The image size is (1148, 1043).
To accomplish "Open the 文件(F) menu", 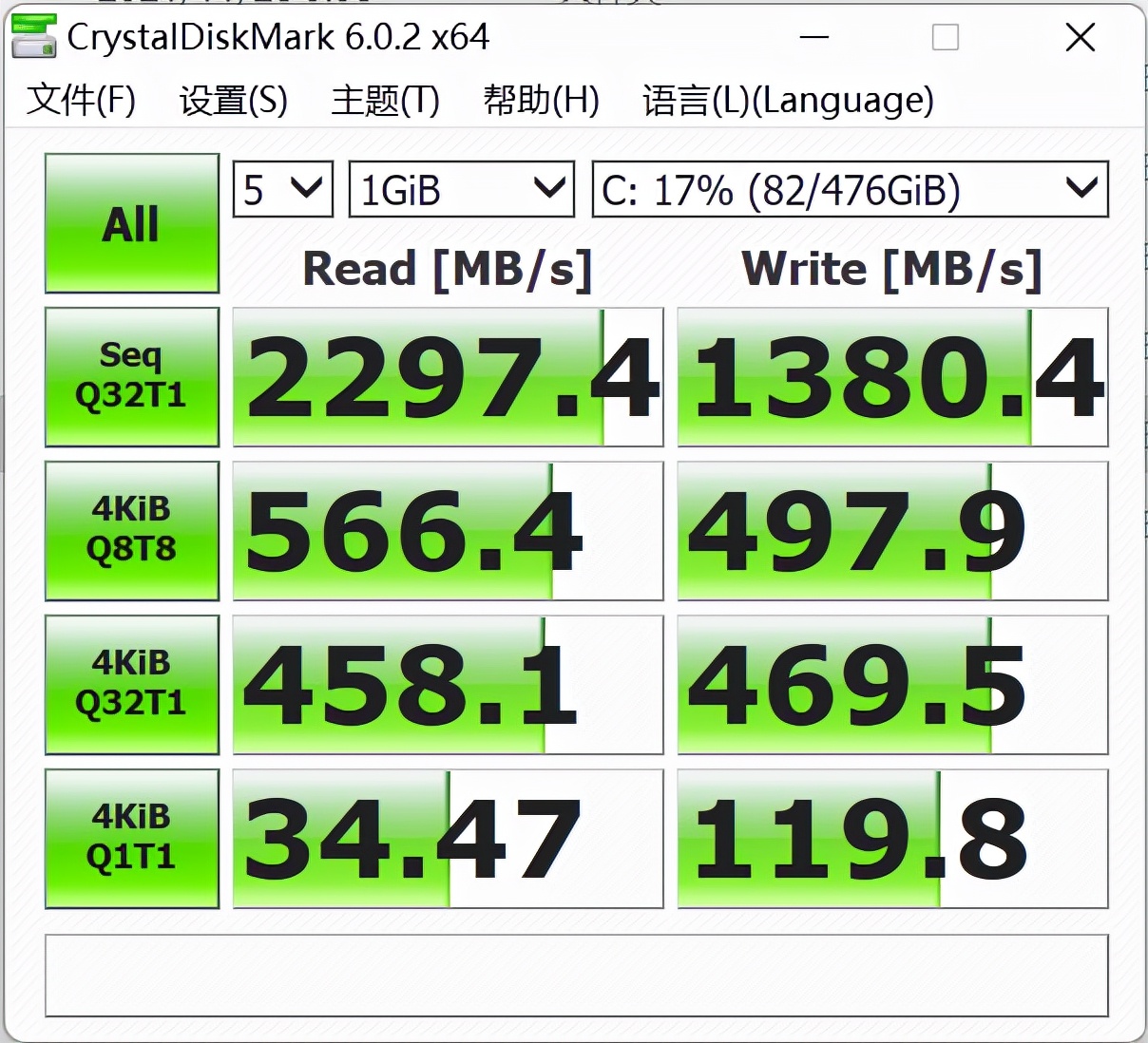I will tap(81, 100).
